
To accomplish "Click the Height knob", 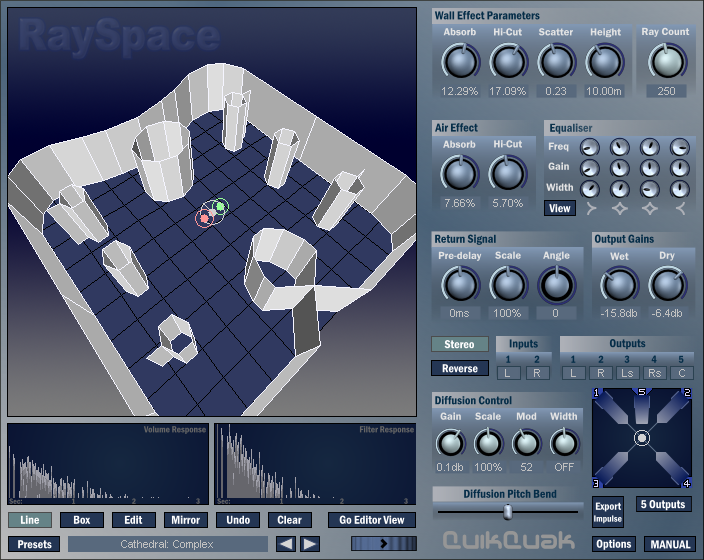I will (604, 62).
